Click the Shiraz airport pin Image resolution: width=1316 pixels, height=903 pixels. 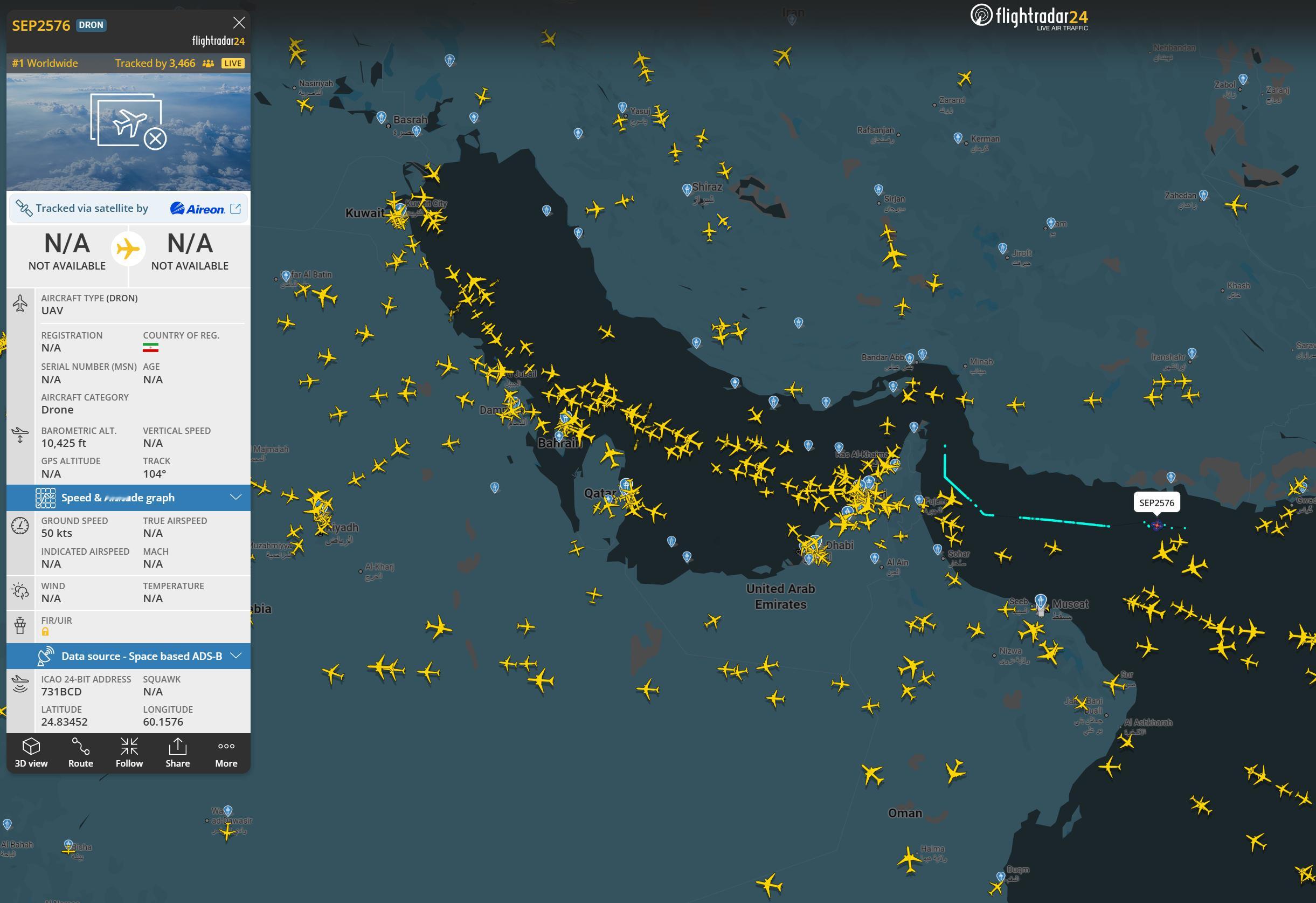click(687, 189)
